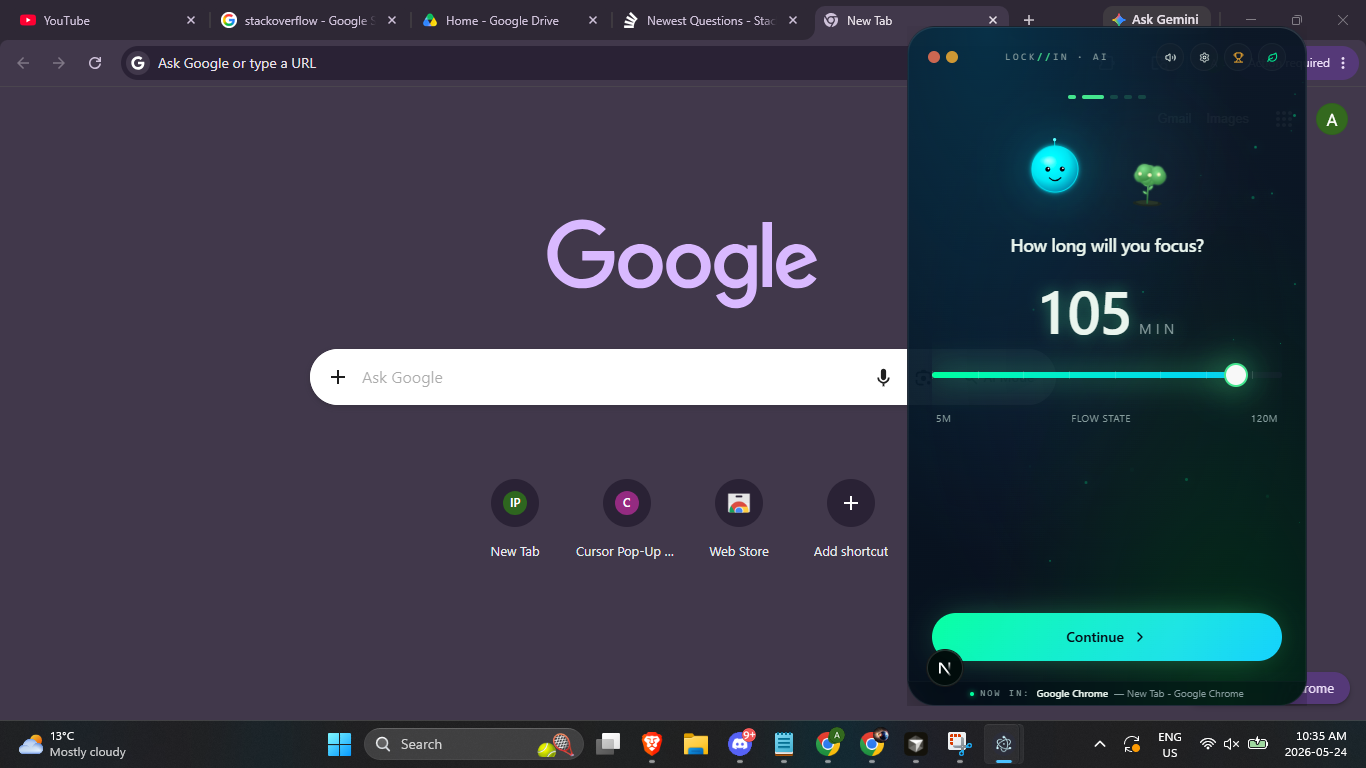
Task: Start voice search with the microphone icon
Action: (x=883, y=377)
